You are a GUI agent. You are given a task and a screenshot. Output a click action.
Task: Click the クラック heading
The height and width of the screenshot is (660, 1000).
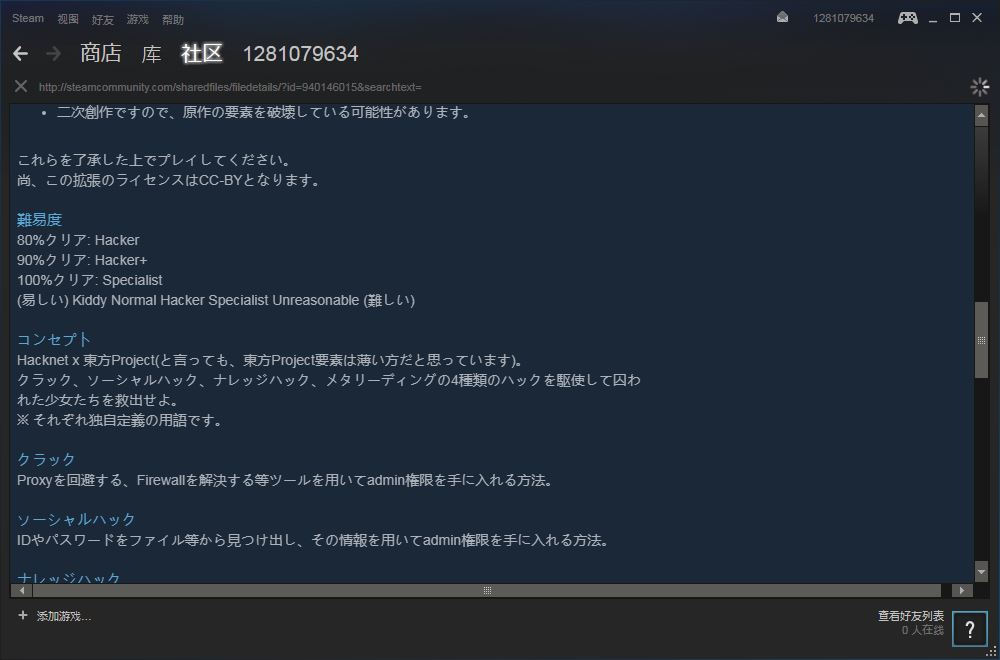(x=47, y=459)
